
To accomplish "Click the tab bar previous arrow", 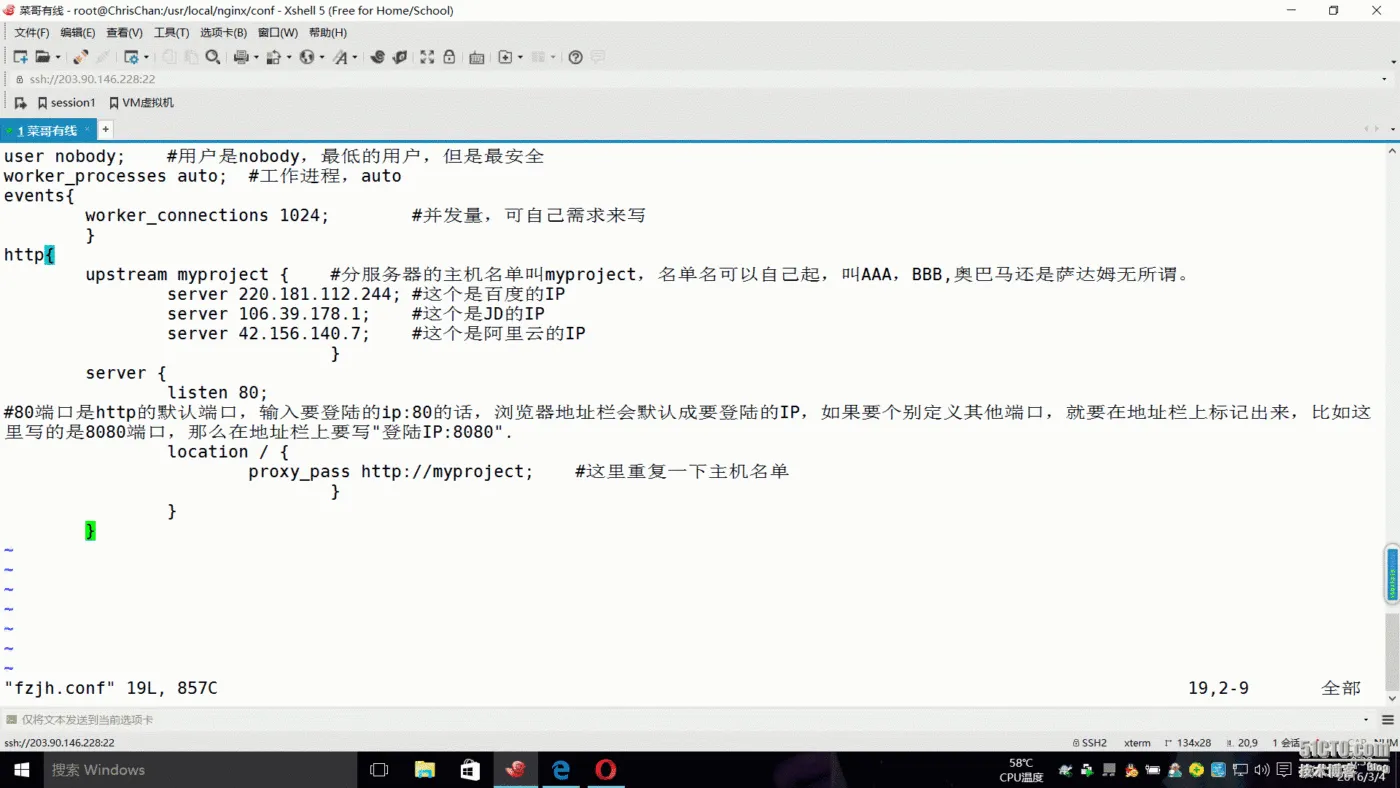I will pyautogui.click(x=1367, y=129).
